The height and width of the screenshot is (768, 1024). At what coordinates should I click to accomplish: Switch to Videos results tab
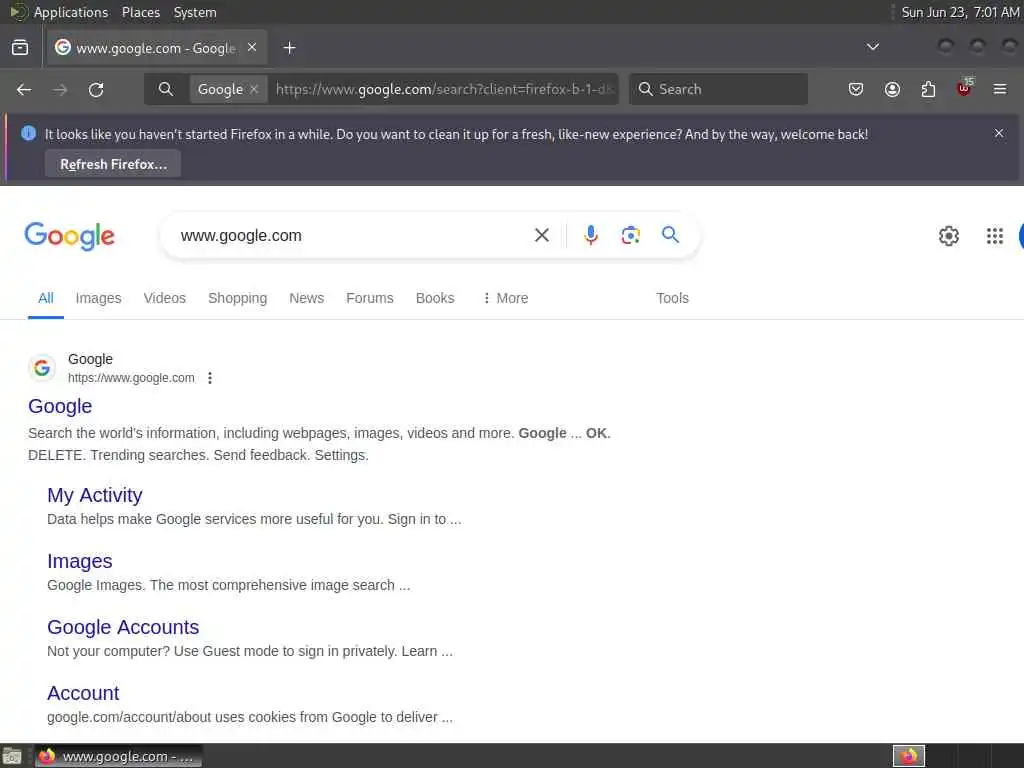pos(165,298)
